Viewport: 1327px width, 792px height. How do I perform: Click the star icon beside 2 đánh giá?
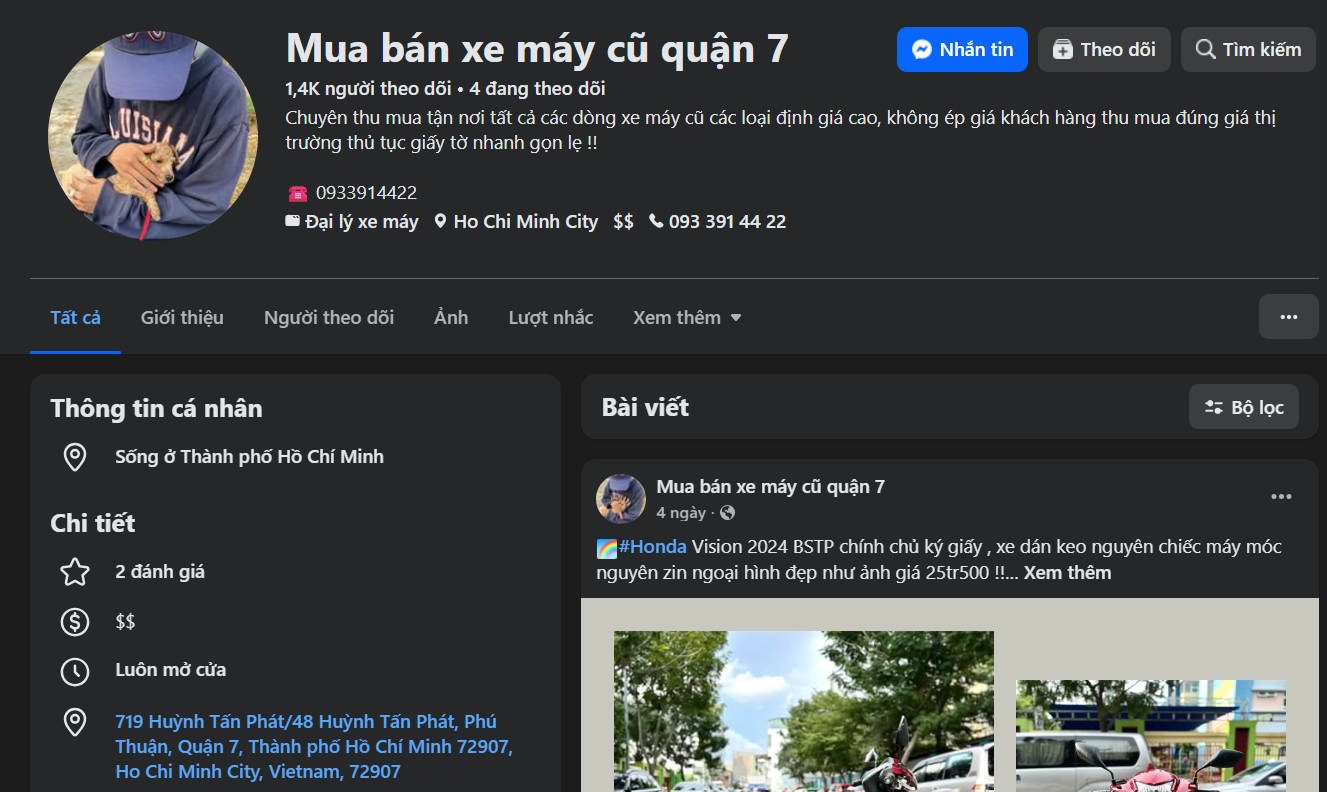coord(75,572)
